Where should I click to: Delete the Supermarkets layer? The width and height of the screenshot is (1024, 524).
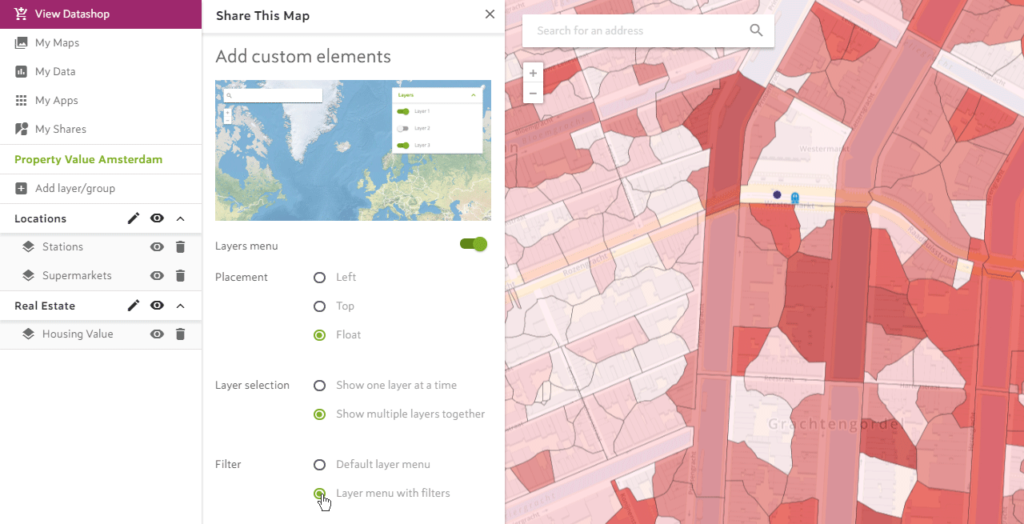pyautogui.click(x=180, y=276)
